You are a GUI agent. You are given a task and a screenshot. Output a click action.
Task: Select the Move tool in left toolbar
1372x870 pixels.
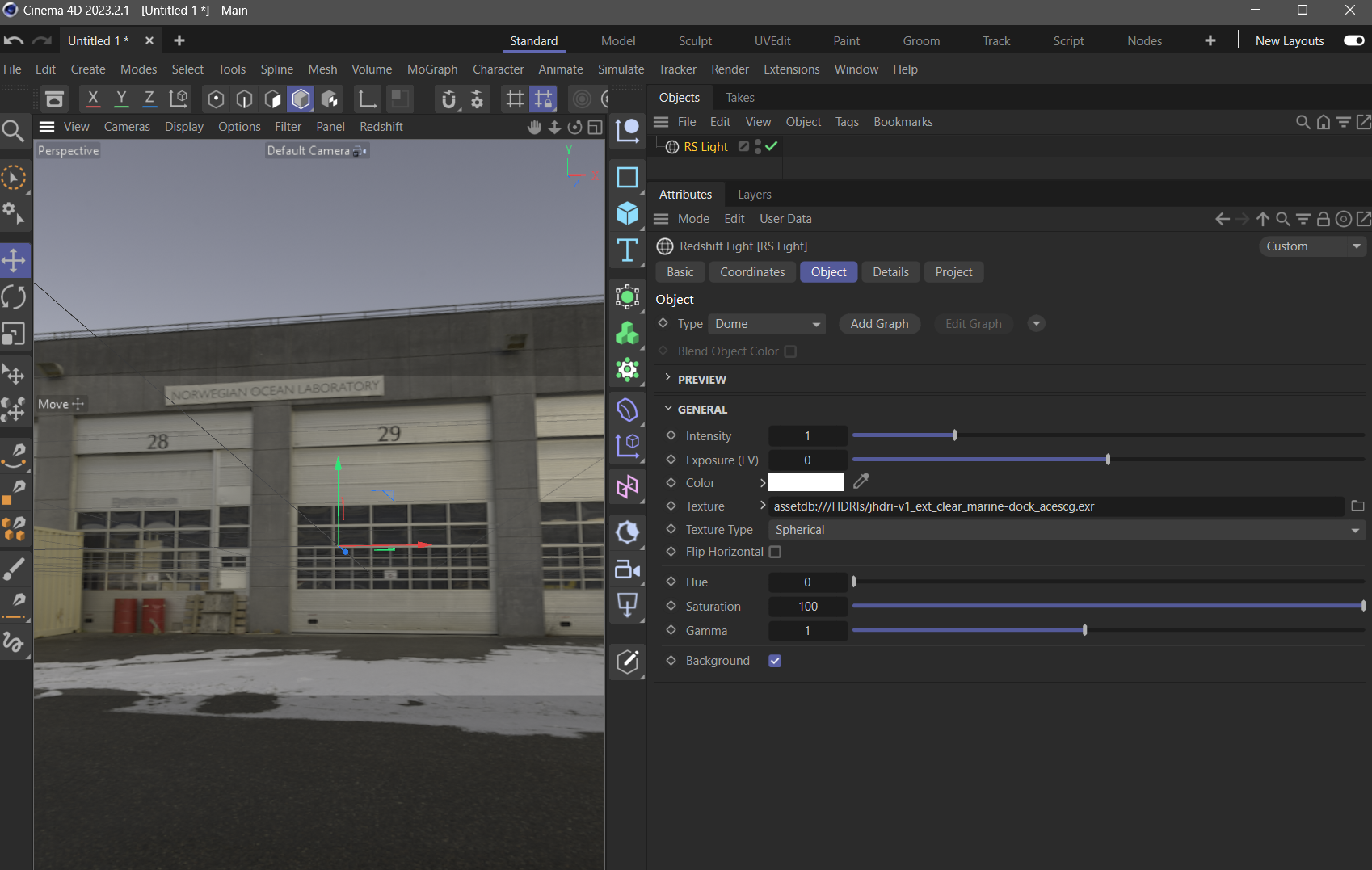pos(14,260)
